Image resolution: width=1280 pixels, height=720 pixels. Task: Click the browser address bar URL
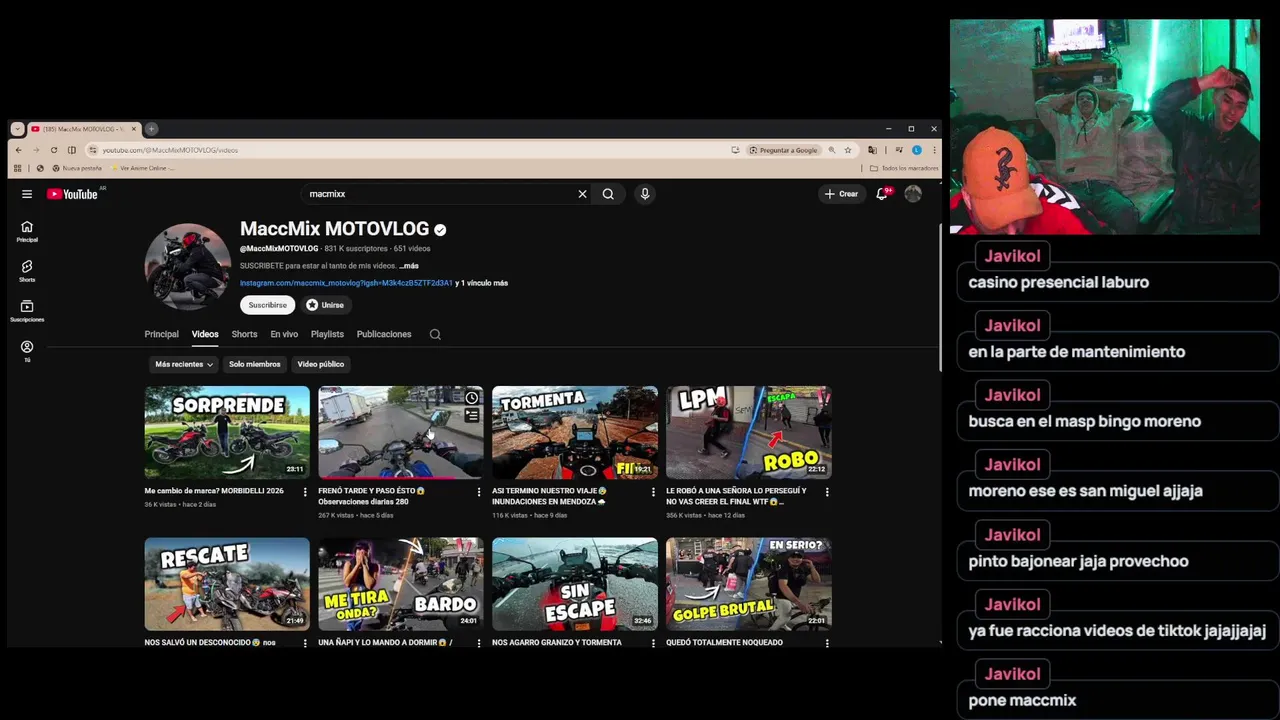[x=170, y=150]
